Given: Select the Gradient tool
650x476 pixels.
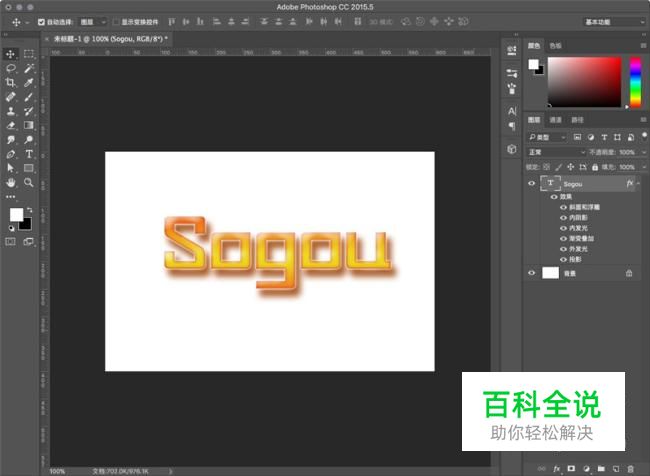Looking at the screenshot, I should (29, 125).
